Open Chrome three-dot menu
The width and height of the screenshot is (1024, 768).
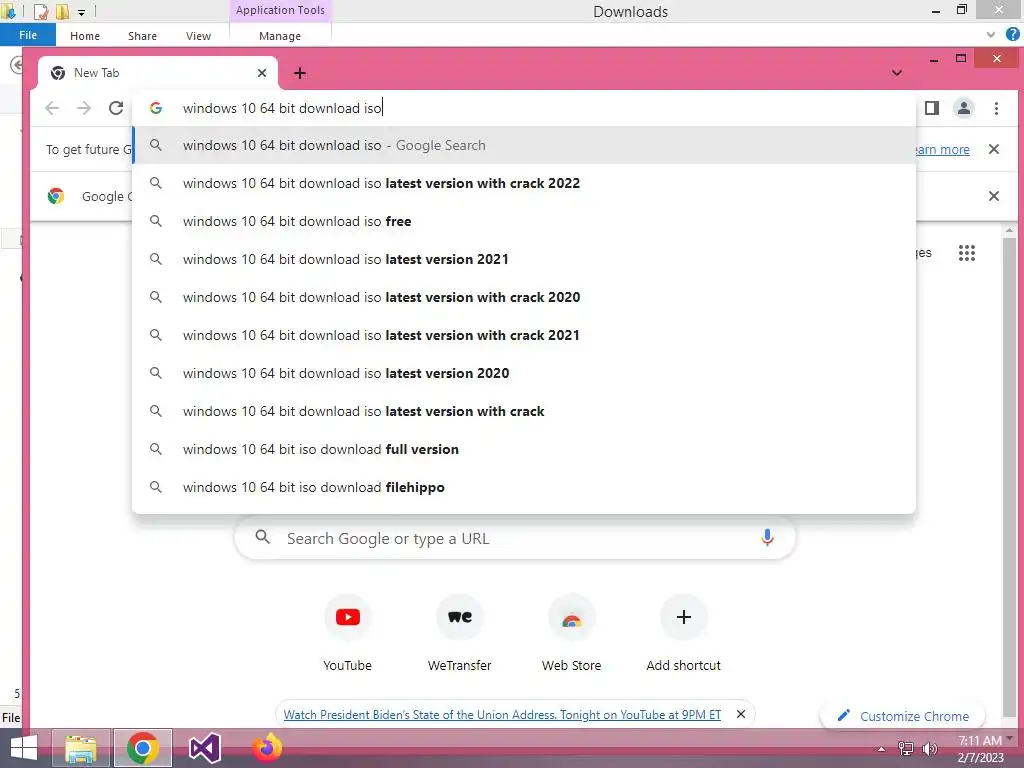click(997, 108)
